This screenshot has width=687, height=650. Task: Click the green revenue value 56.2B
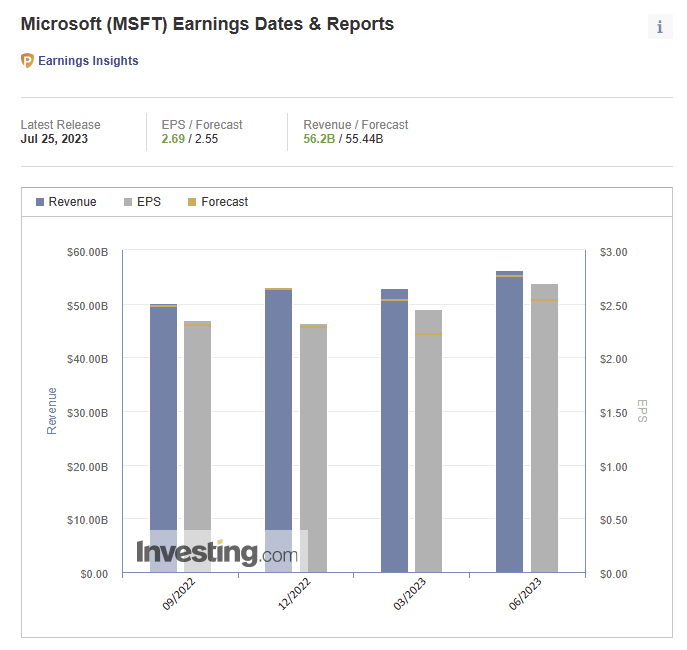[319, 139]
